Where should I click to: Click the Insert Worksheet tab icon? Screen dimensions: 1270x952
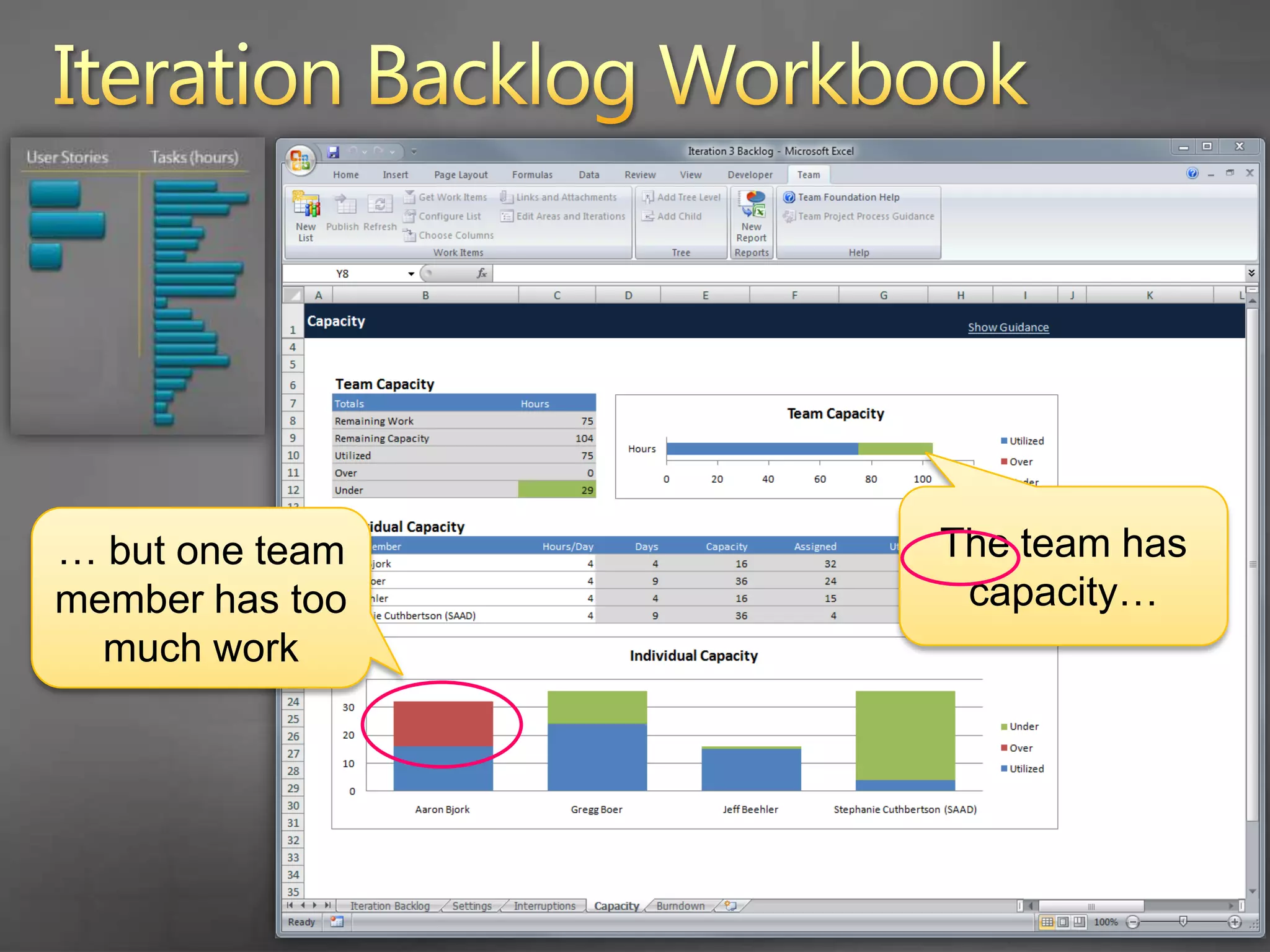[x=731, y=906]
